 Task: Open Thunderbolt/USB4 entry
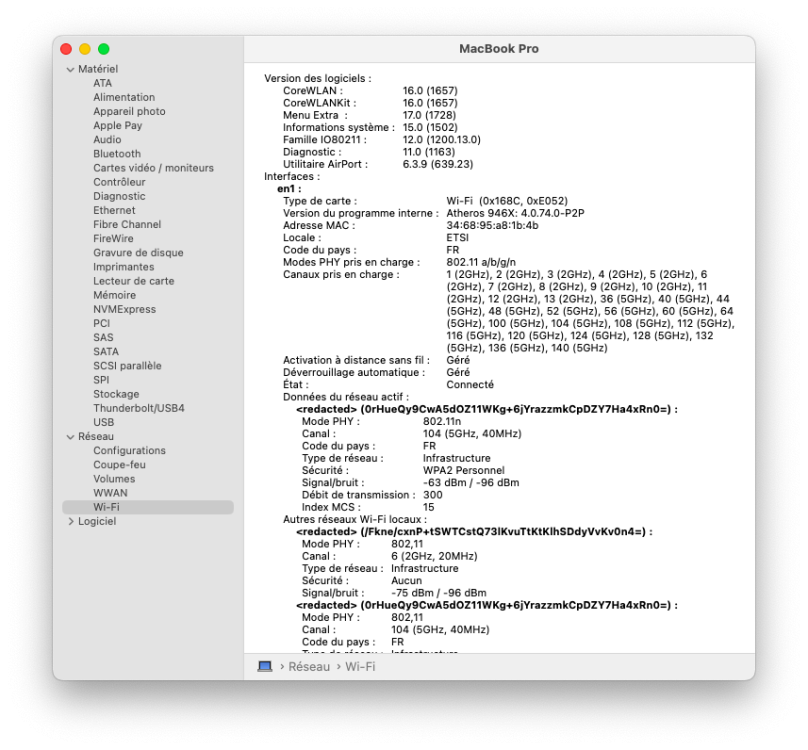(139, 408)
